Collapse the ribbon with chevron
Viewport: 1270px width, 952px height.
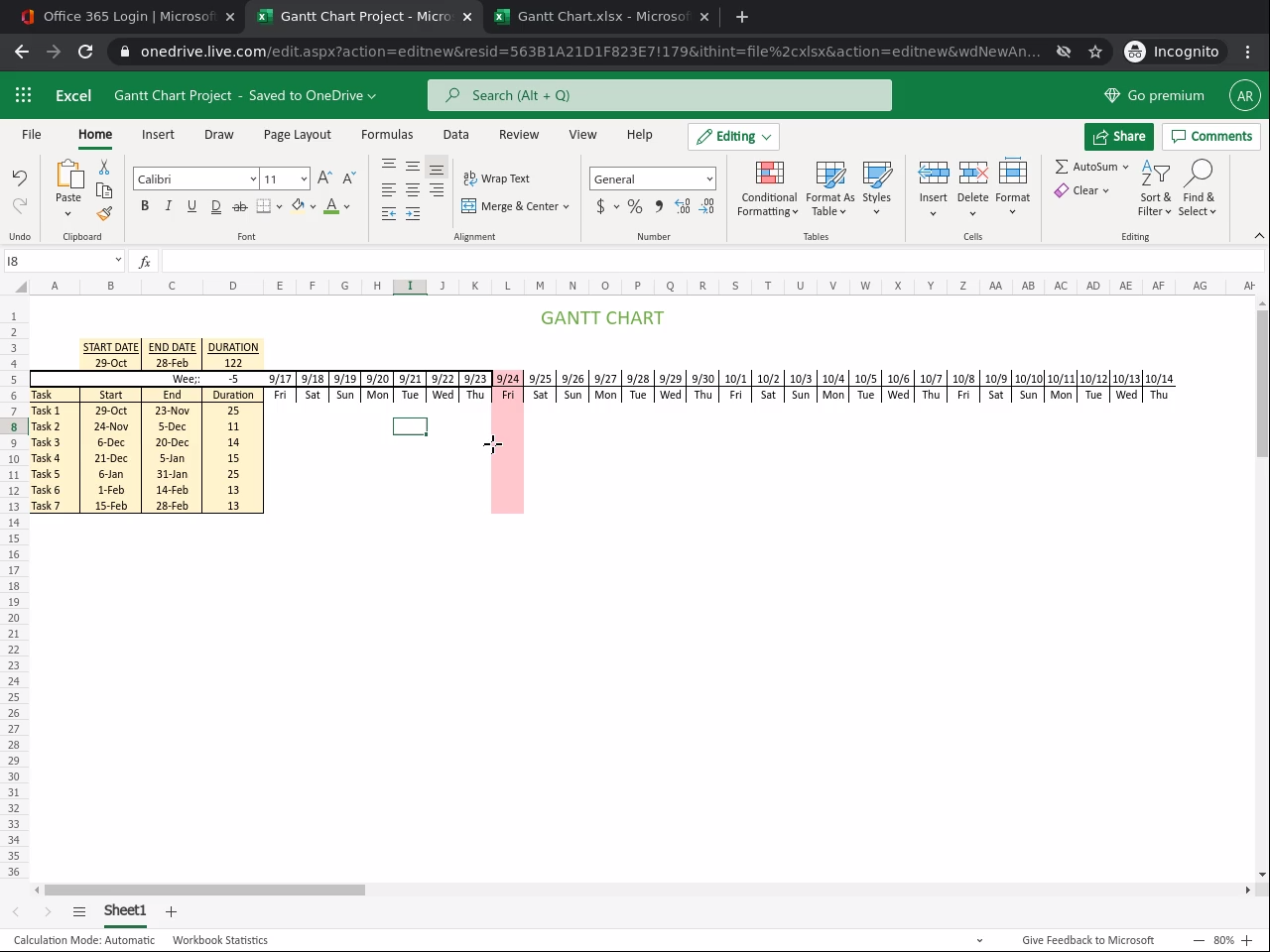1259,236
